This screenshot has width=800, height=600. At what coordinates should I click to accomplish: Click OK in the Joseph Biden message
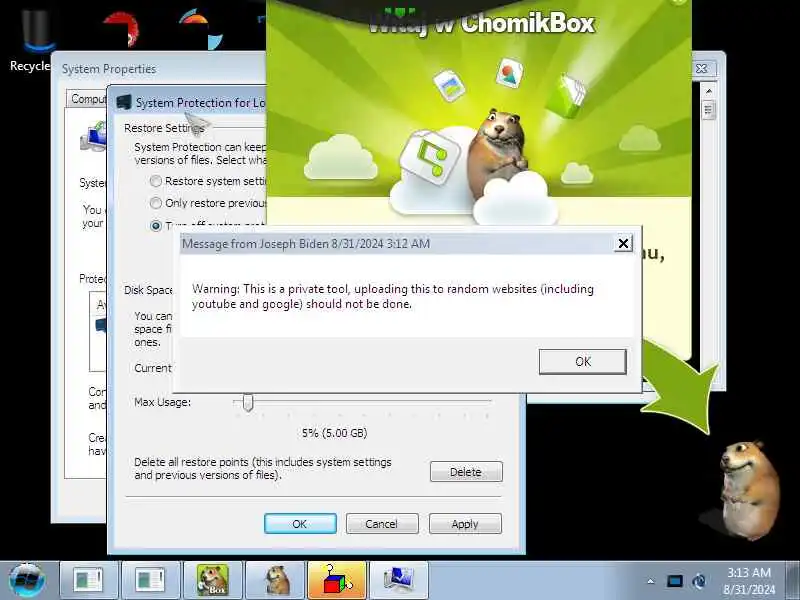pyautogui.click(x=582, y=362)
